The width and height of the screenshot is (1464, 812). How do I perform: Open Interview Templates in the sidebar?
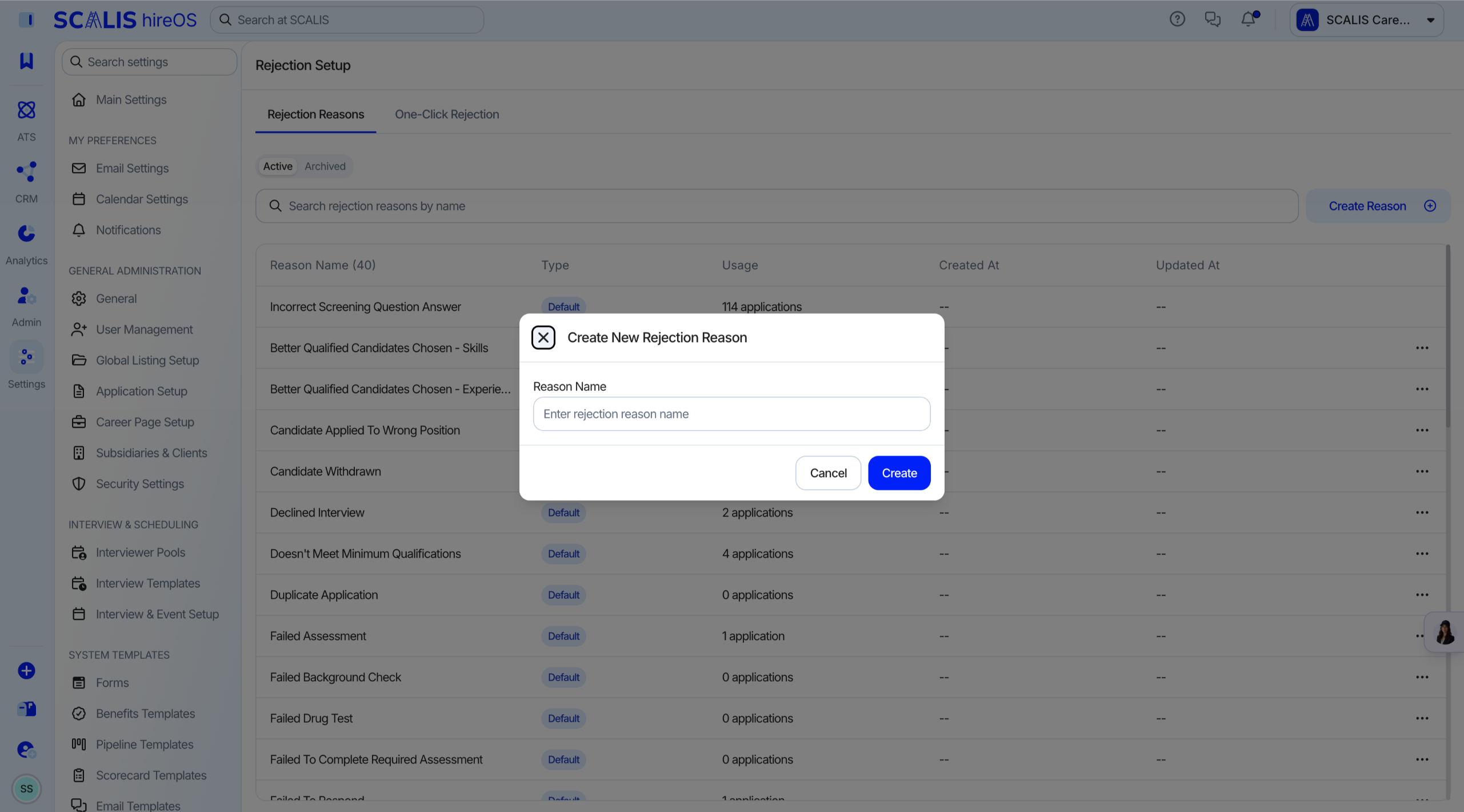(x=147, y=583)
